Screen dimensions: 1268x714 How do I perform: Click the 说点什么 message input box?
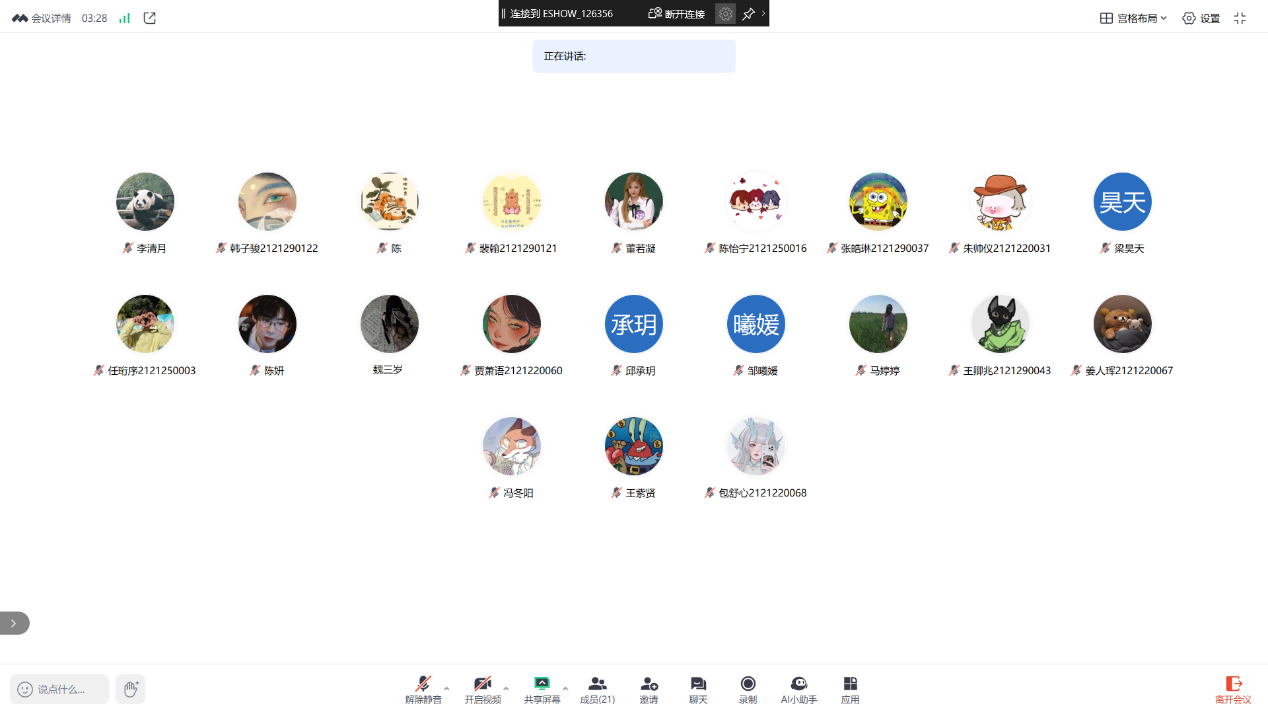pos(60,689)
